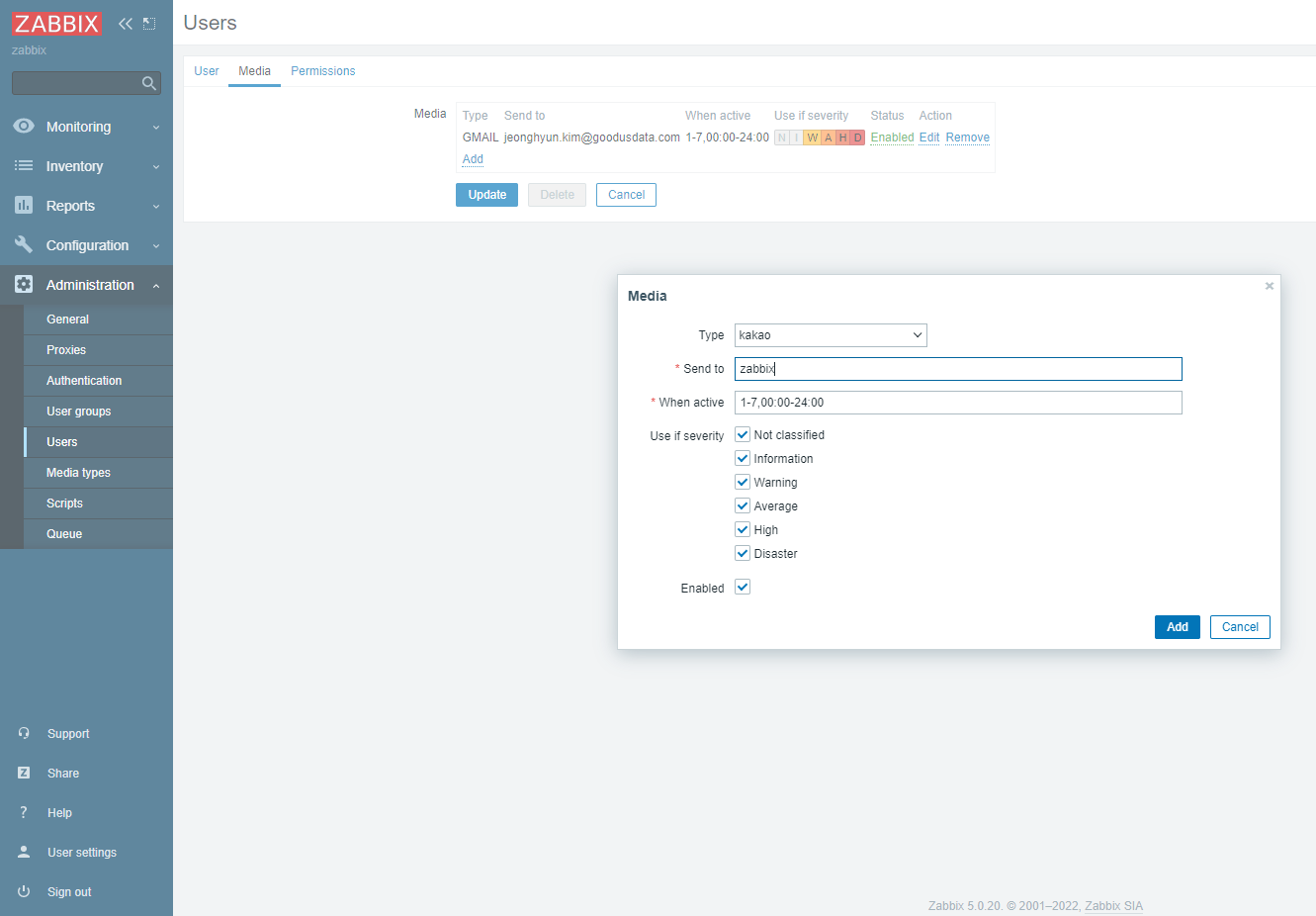Open General under Administration
This screenshot has width=1316, height=916.
point(98,320)
